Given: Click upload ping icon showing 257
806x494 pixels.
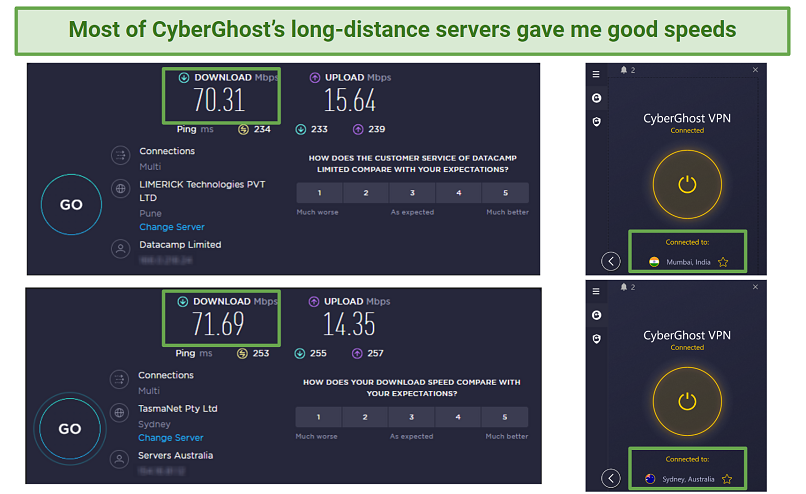Looking at the screenshot, I should tap(357, 354).
